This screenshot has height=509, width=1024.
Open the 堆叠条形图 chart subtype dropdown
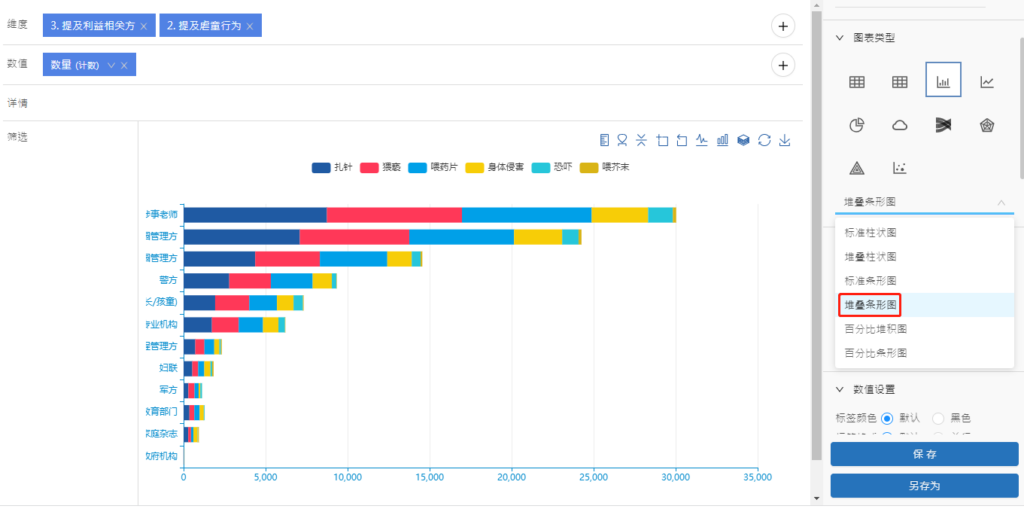pyautogui.click(x=924, y=202)
